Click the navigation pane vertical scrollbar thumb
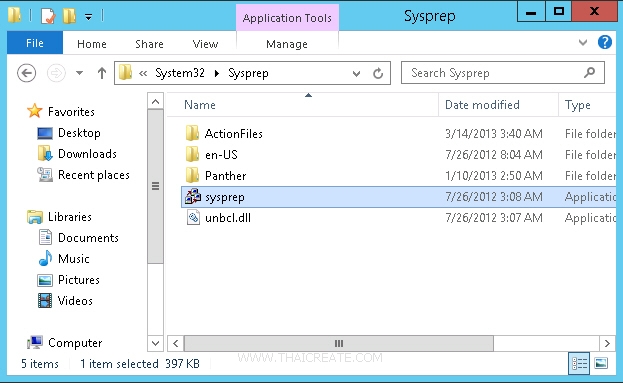The height and width of the screenshot is (383, 623). 155,186
